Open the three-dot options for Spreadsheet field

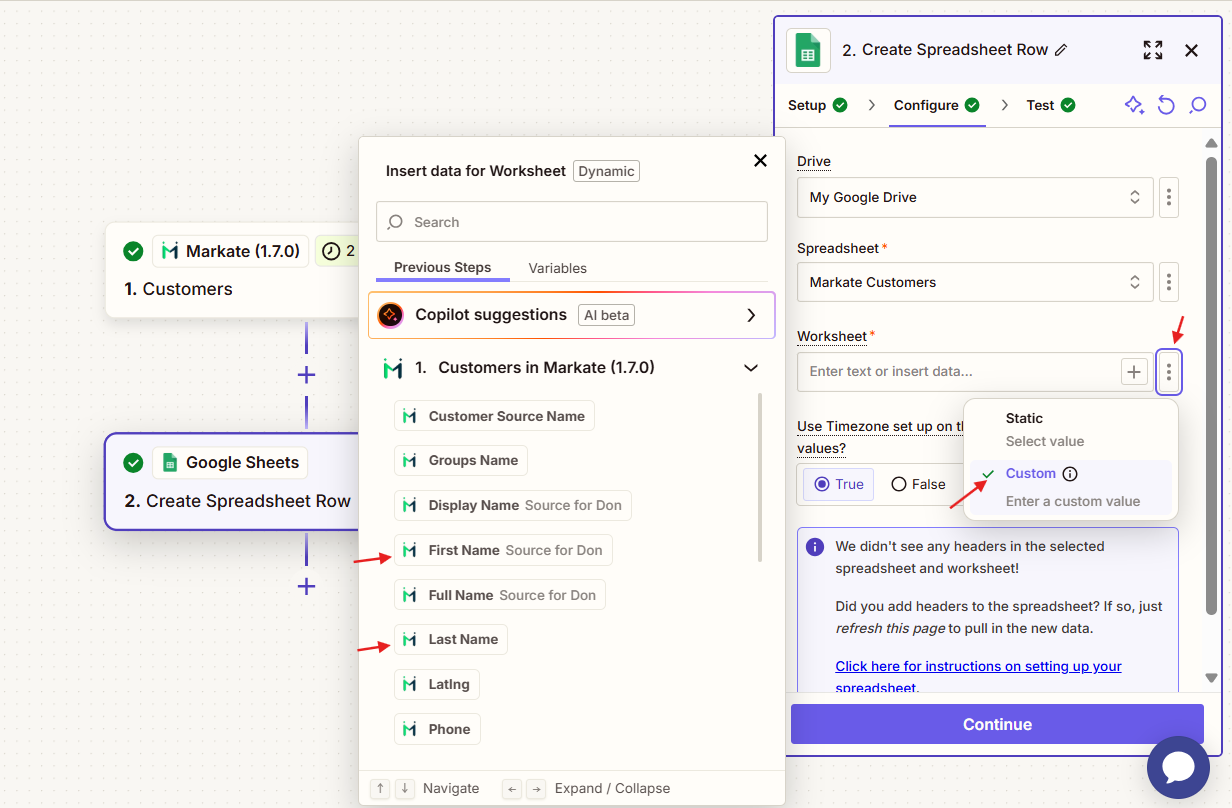pos(1169,282)
